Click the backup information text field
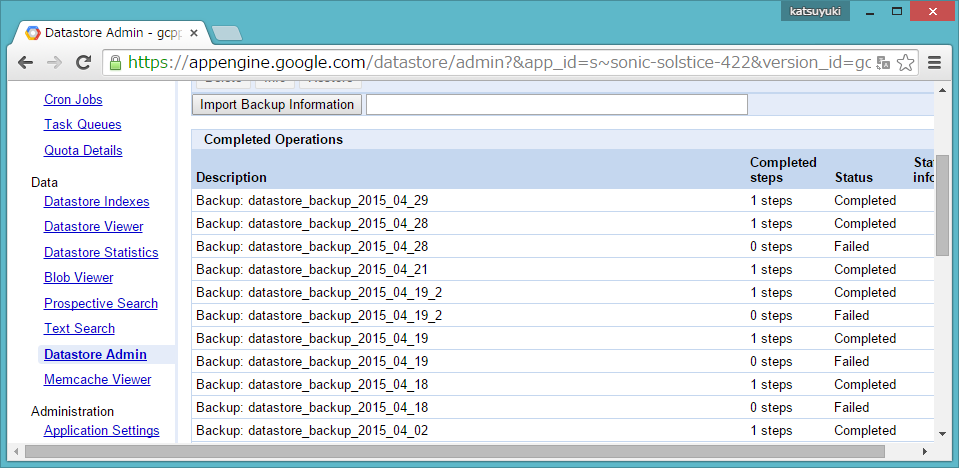 pyautogui.click(x=557, y=105)
